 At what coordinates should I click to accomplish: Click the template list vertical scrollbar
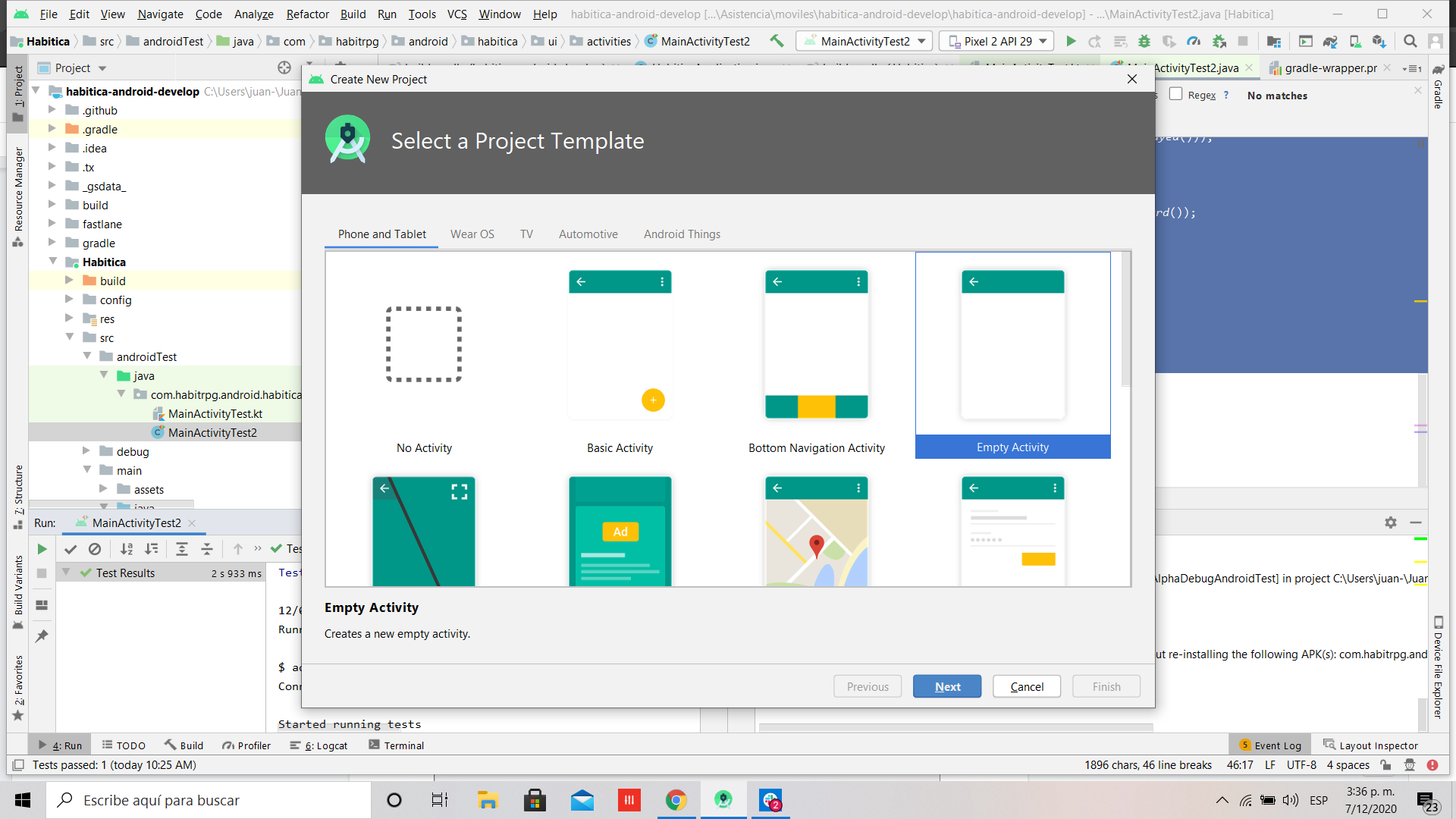pos(1125,318)
